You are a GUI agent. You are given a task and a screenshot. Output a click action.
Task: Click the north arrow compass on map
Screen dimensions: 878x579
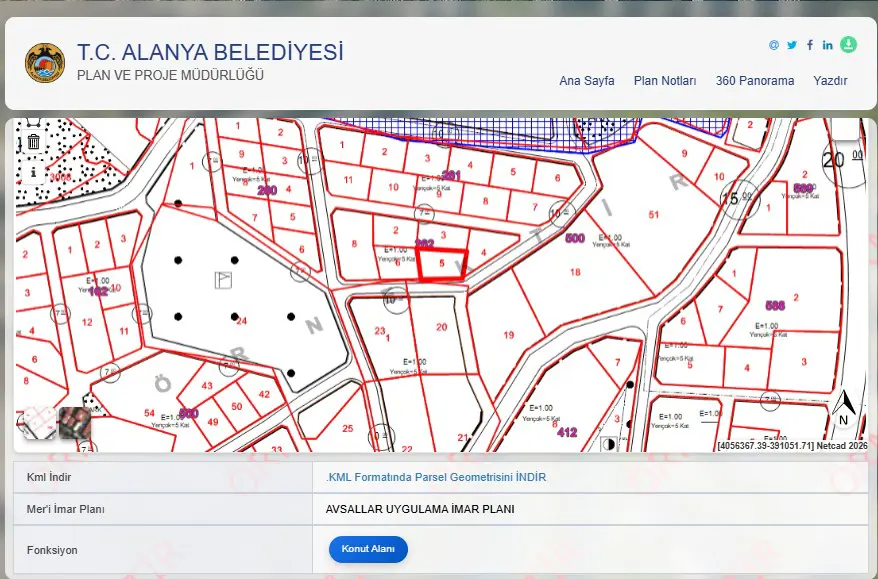point(844,408)
